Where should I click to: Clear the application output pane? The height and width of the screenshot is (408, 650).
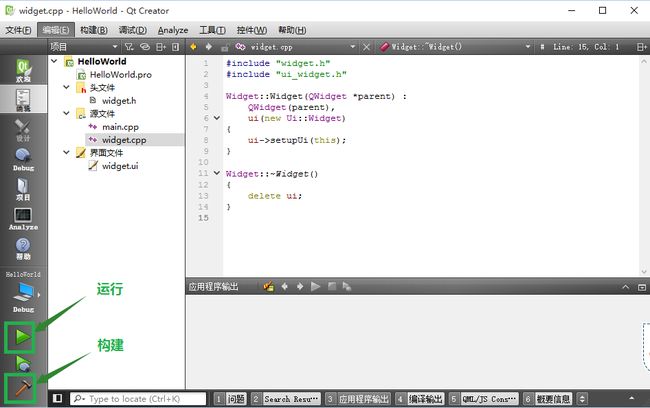[269, 287]
